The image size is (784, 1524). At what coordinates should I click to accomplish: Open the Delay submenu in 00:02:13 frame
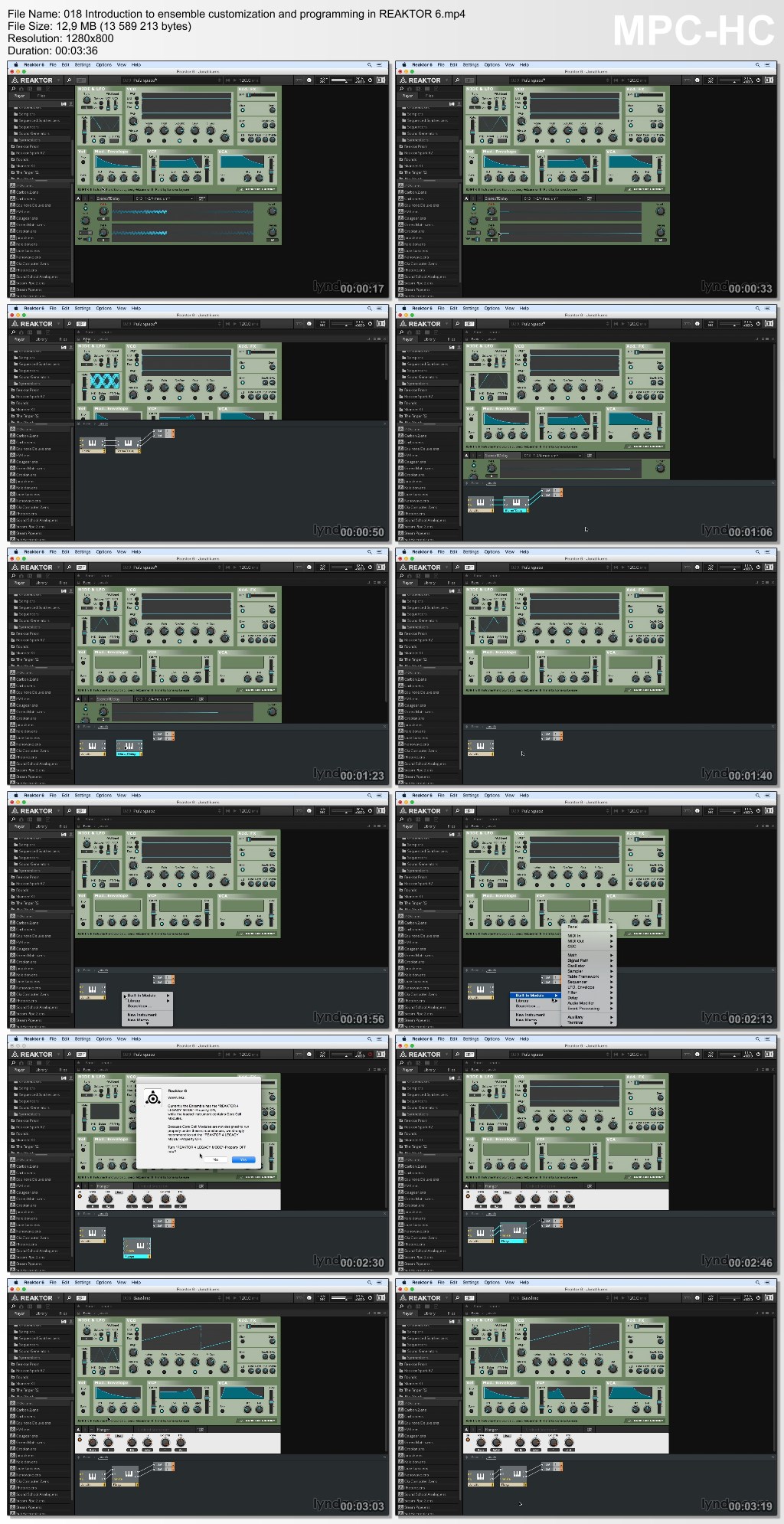[x=590, y=997]
